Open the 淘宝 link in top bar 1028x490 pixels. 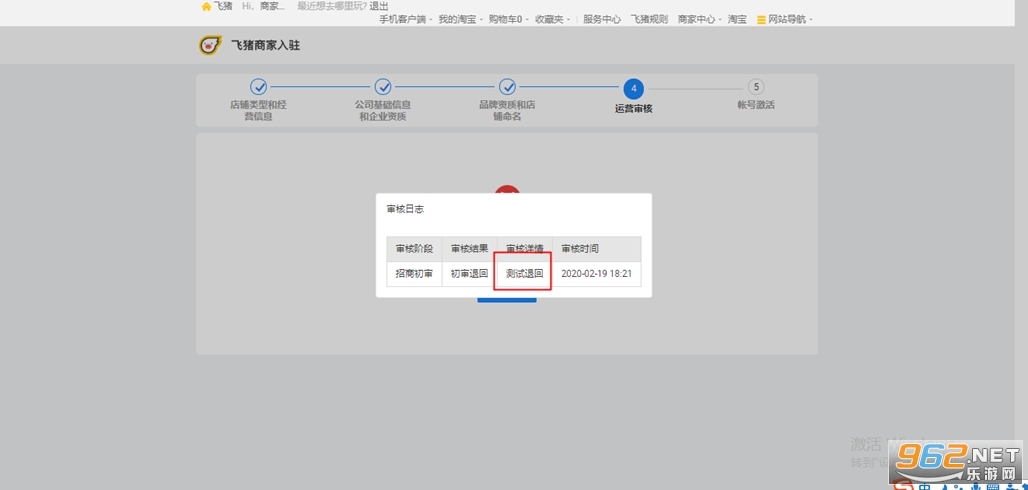(737, 19)
